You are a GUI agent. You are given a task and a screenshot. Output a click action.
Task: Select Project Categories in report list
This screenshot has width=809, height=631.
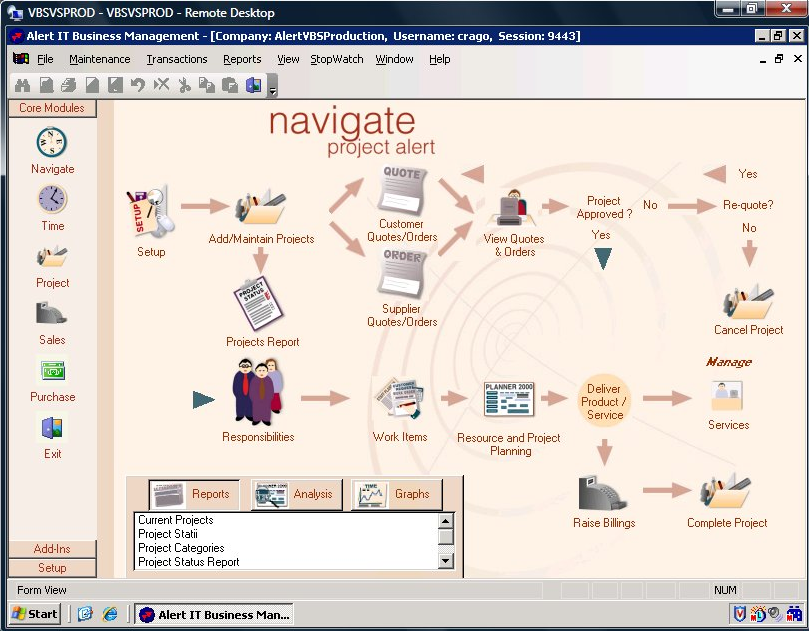coord(181,548)
